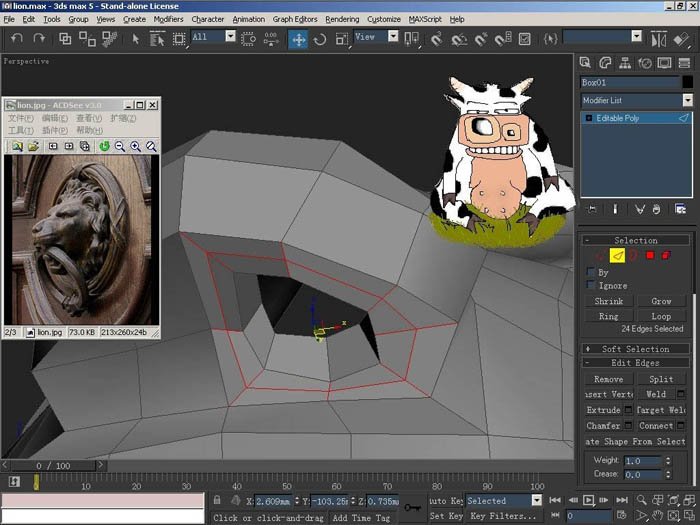Click the Weight spinner arrows
Image resolution: width=700 pixels, height=525 pixels.
[668, 460]
